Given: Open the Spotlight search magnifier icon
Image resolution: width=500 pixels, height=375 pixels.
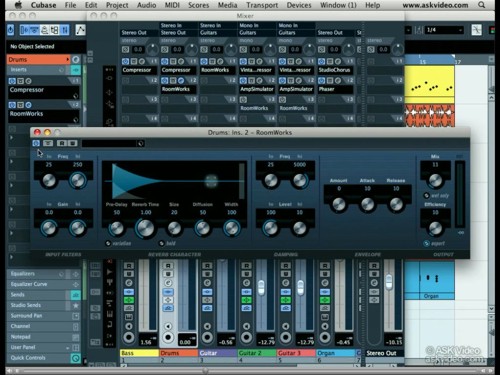Looking at the screenshot, I should click(x=481, y=5).
